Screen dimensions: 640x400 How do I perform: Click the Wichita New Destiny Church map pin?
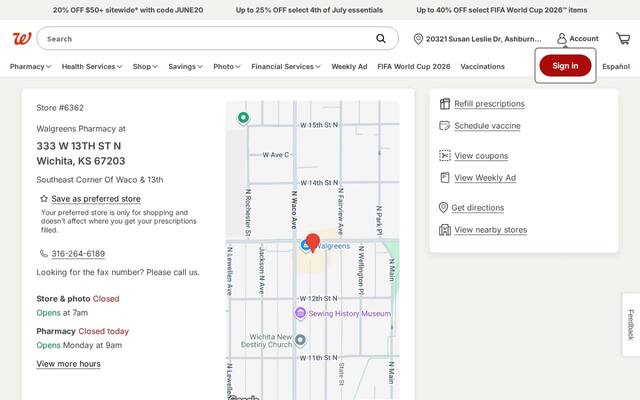pos(300,340)
